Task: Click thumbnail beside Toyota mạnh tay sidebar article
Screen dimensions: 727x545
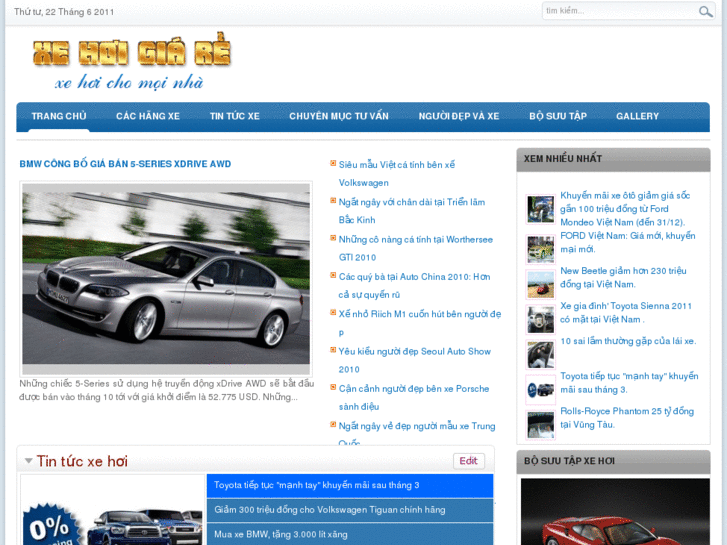Action: click(541, 390)
